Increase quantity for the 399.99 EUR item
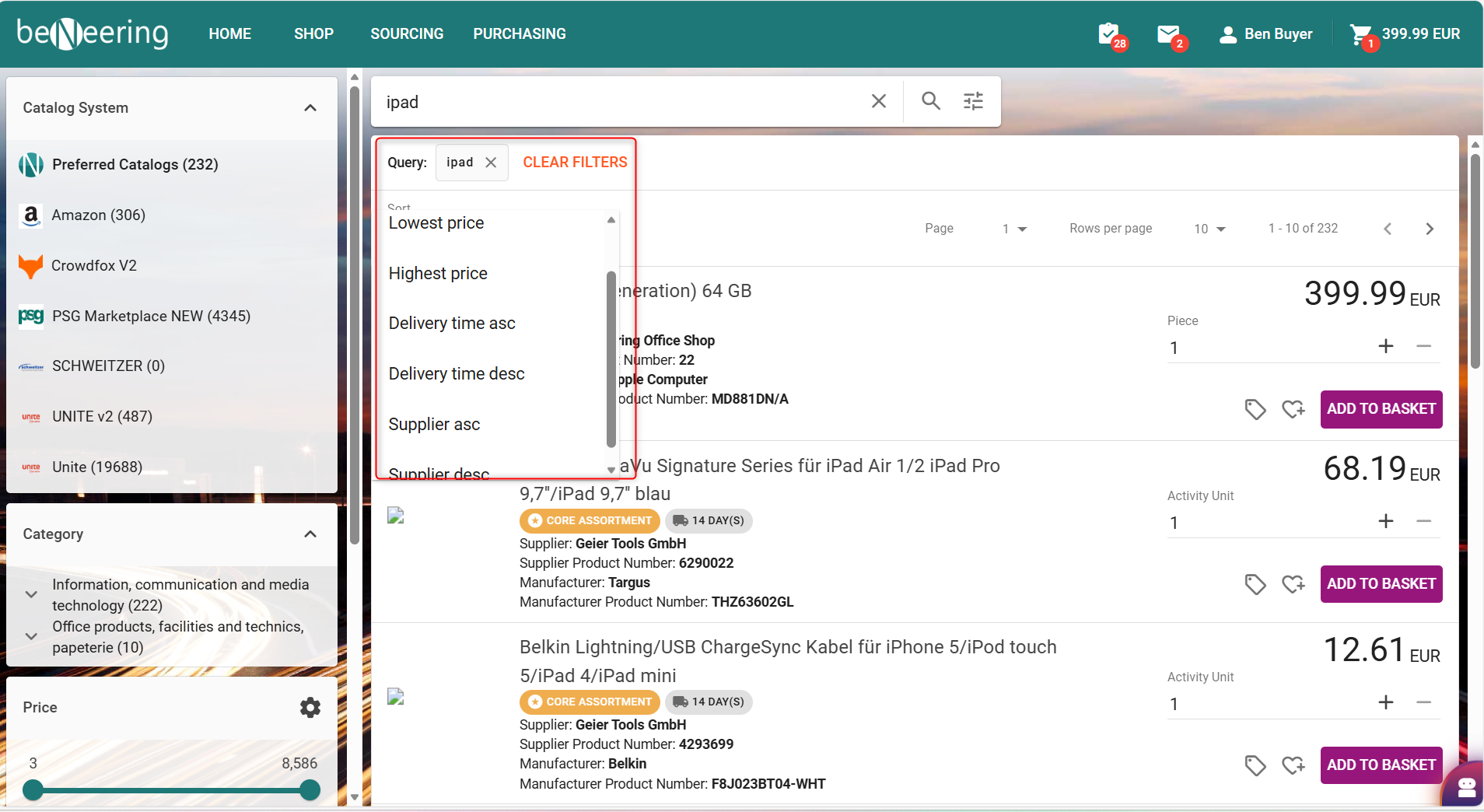 tap(1386, 346)
